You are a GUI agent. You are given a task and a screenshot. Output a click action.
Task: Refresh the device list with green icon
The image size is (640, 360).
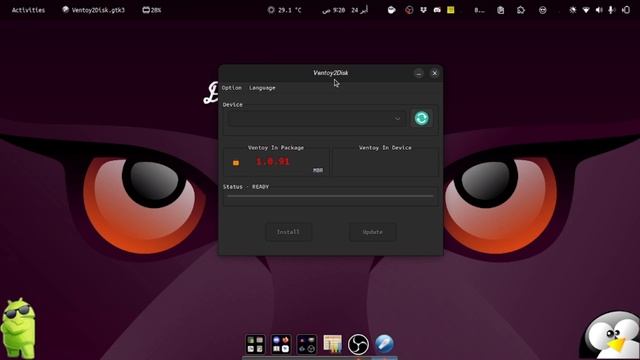click(422, 118)
